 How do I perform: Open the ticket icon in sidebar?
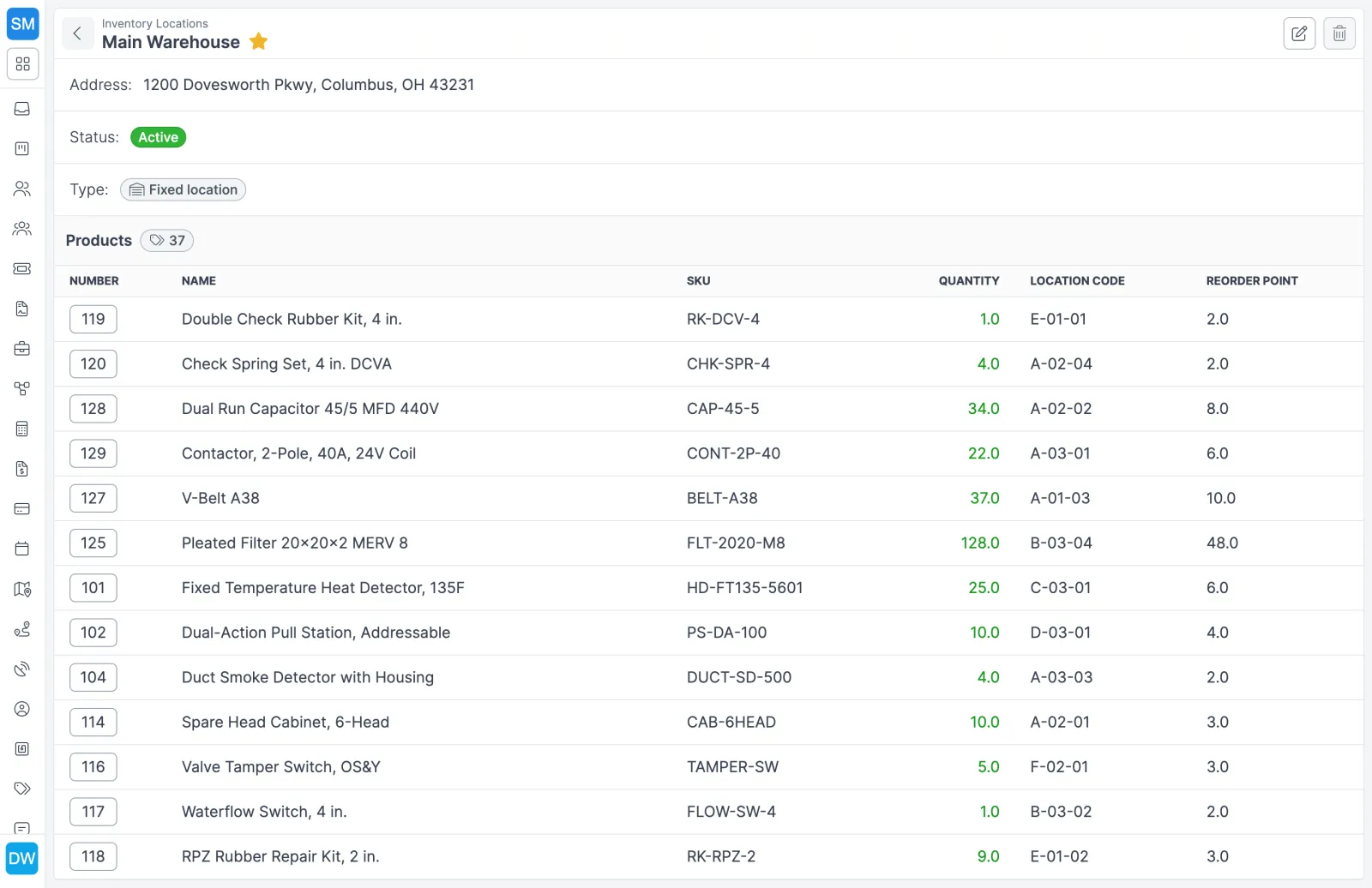22,268
